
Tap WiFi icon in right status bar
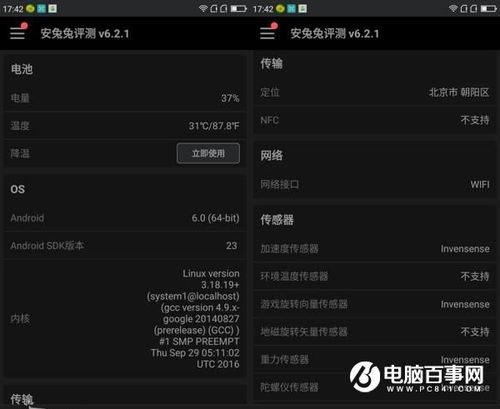click(x=453, y=8)
